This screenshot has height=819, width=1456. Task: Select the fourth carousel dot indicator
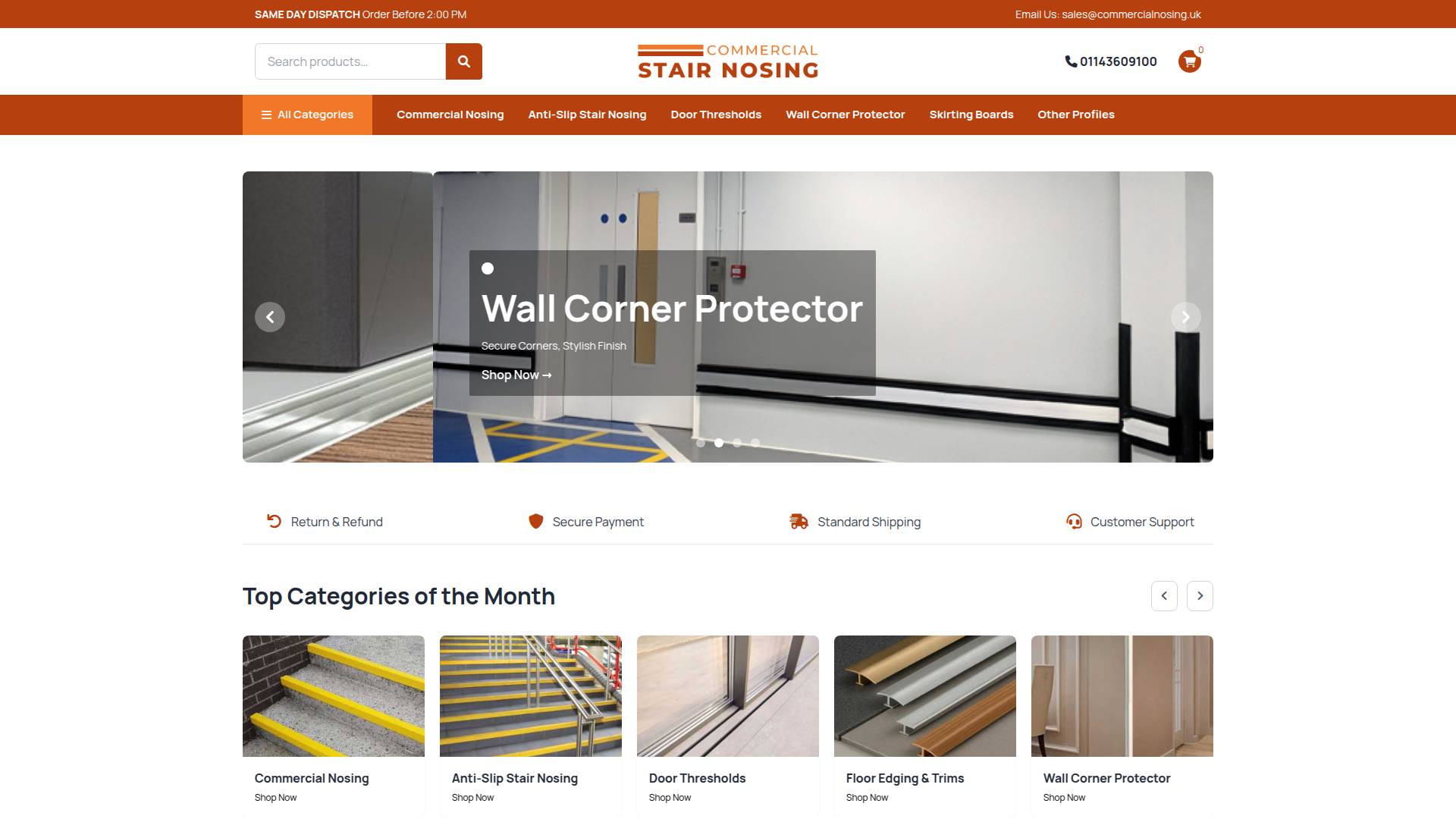coord(755,443)
